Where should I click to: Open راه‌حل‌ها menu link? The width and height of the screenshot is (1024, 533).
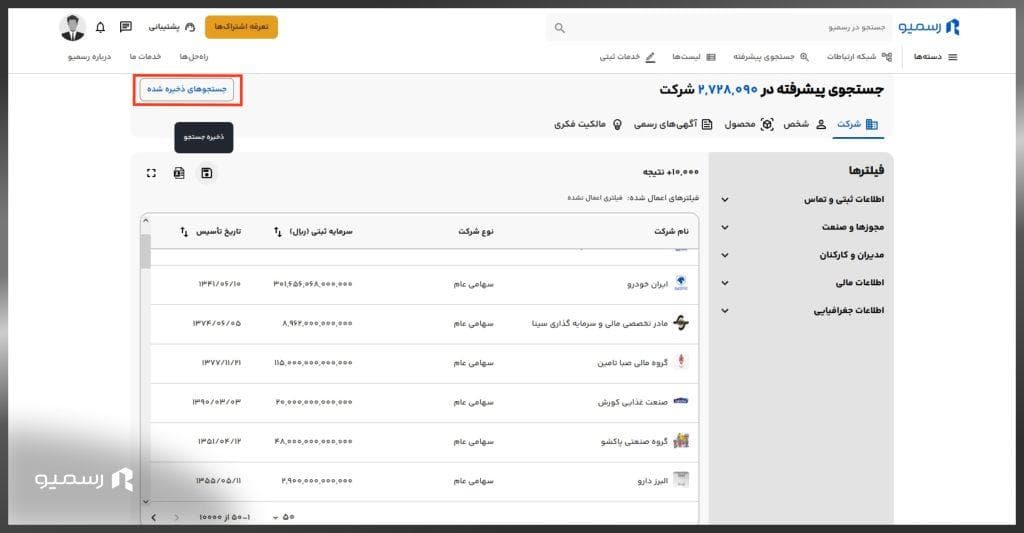tap(194, 57)
